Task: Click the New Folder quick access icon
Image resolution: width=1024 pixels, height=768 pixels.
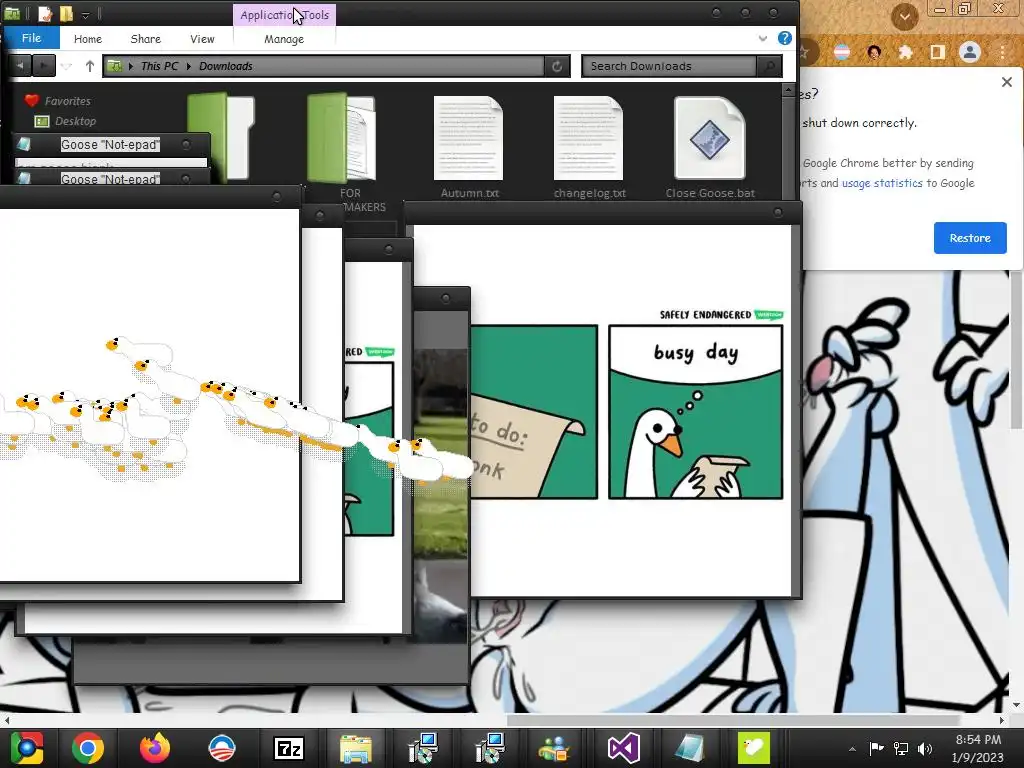Action: (66, 13)
